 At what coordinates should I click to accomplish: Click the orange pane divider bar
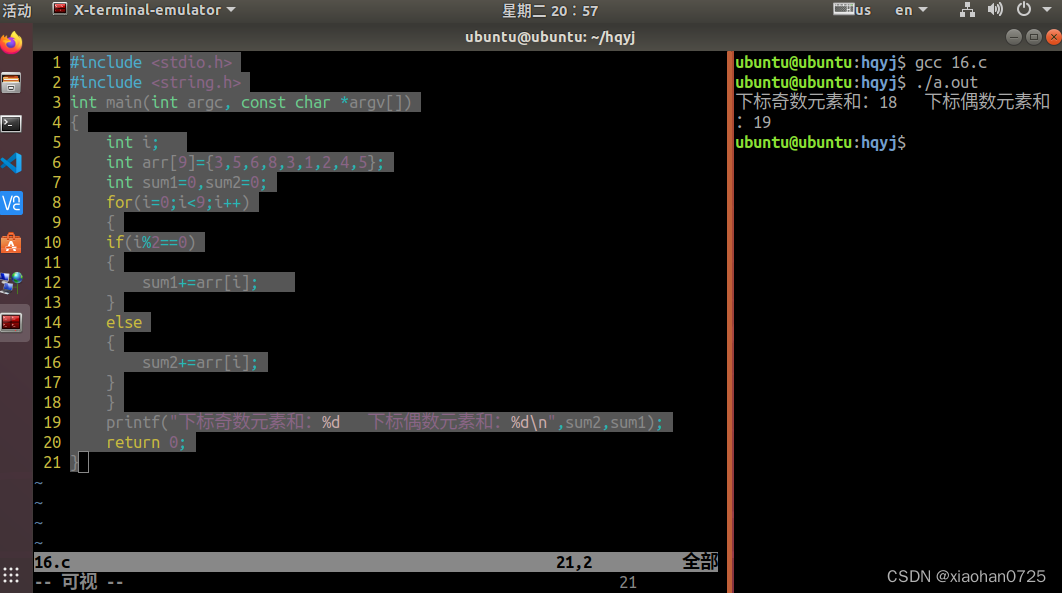click(730, 322)
